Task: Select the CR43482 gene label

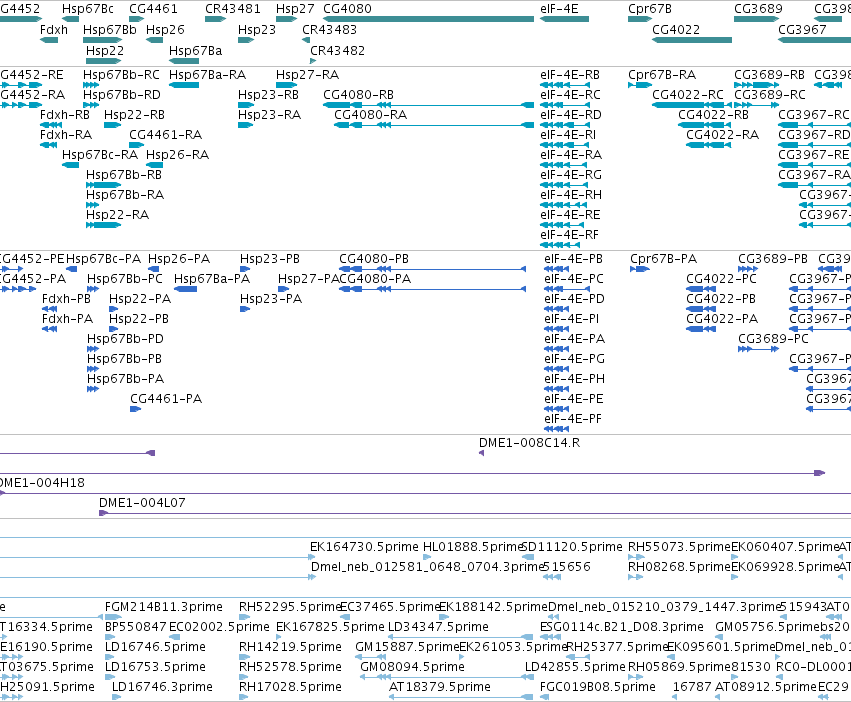Action: point(338,50)
